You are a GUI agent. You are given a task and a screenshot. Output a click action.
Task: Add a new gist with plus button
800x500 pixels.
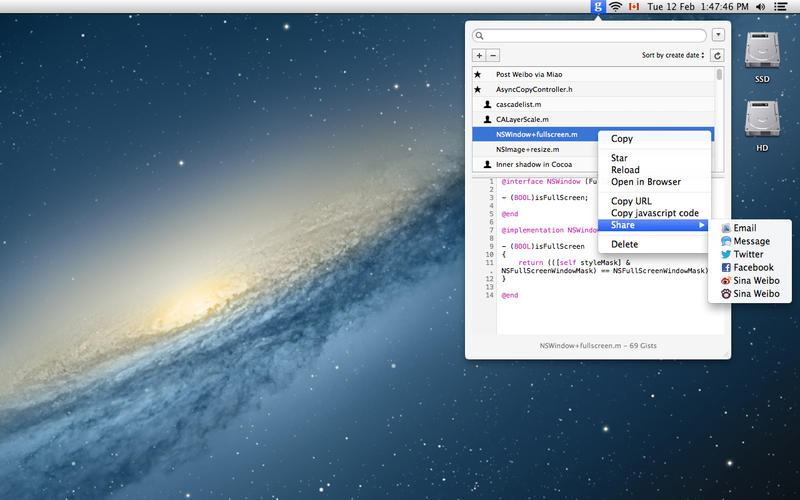[479, 56]
